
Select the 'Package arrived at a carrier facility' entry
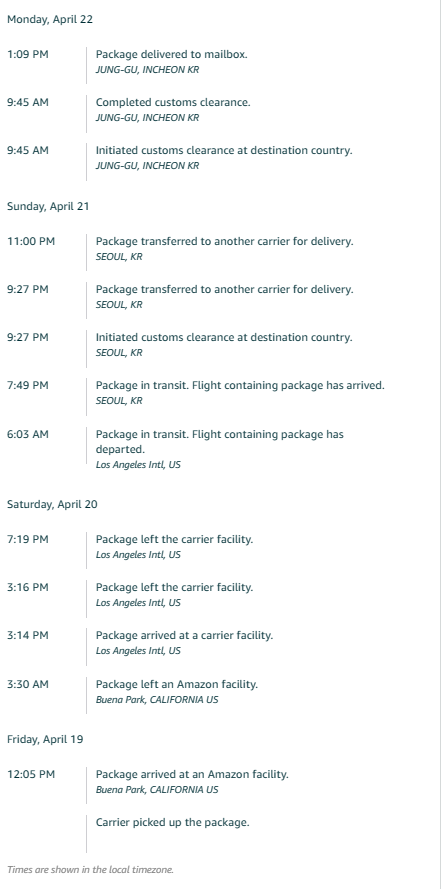[184, 636]
